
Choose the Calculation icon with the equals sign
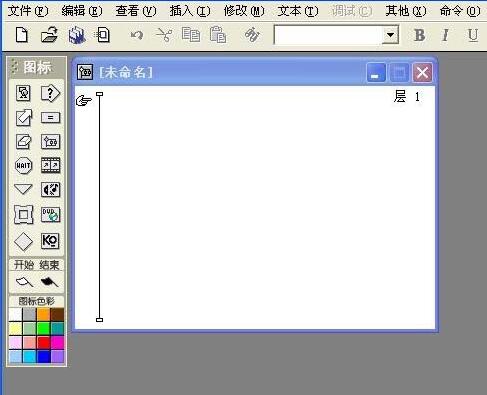point(50,117)
